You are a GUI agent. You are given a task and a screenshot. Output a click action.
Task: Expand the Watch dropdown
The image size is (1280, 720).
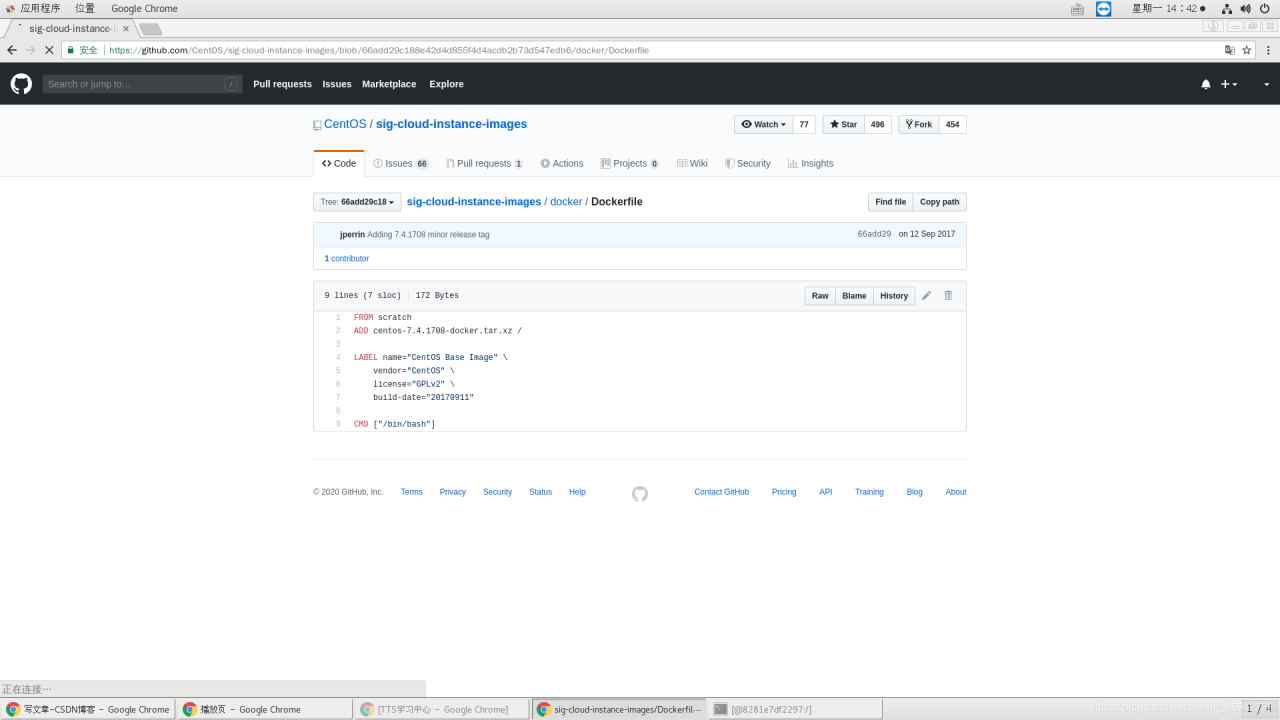(x=764, y=124)
